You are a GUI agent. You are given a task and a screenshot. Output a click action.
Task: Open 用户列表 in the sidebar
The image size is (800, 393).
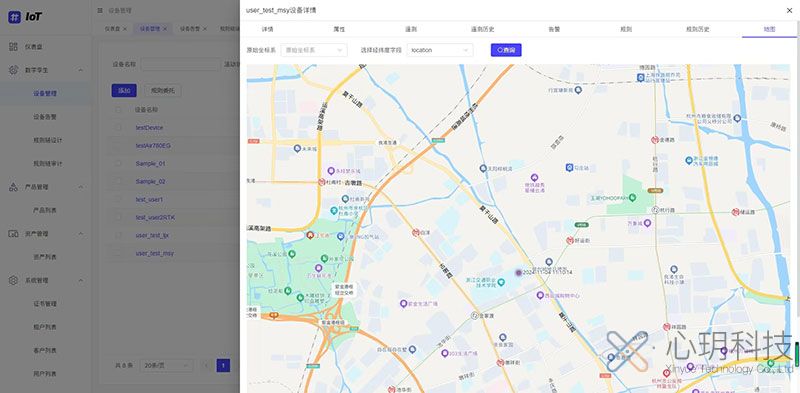45,374
